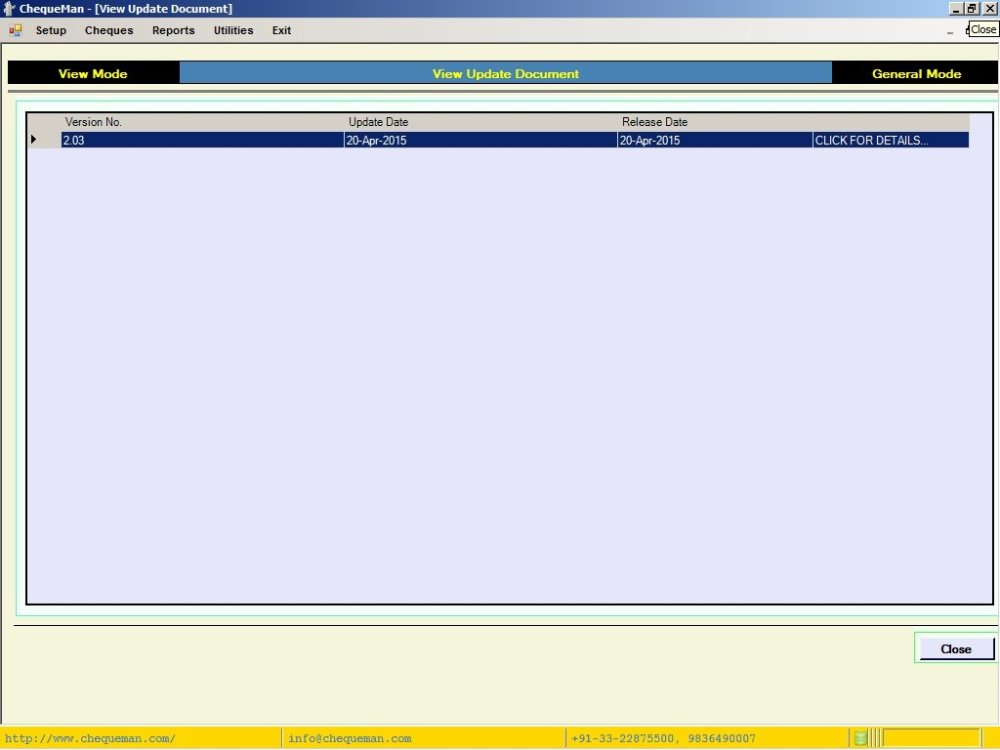Click the Close button at bottom right
Screen dimensions: 1000x750
click(955, 649)
